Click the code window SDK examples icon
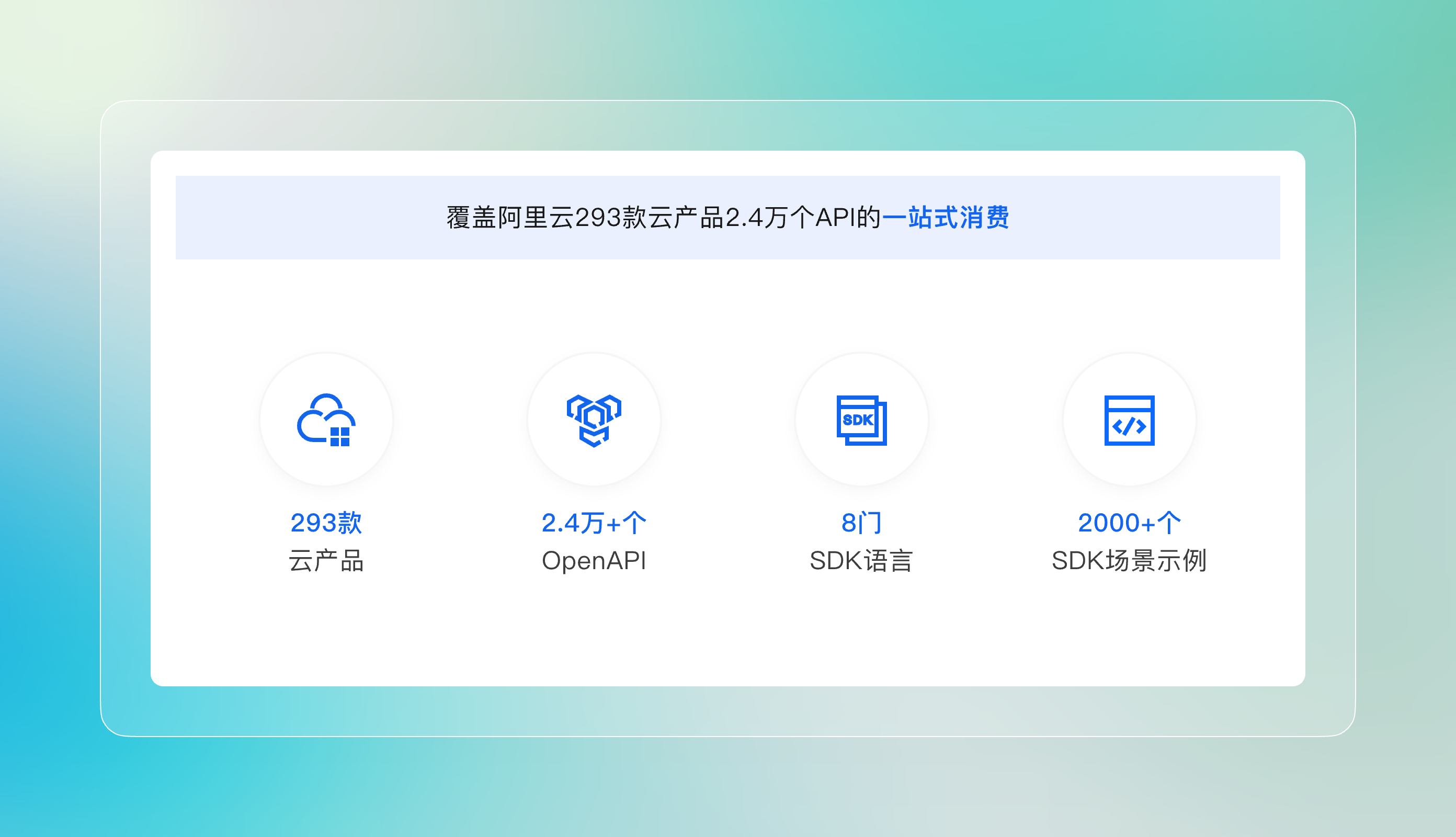This screenshot has width=1456, height=837. click(1129, 420)
